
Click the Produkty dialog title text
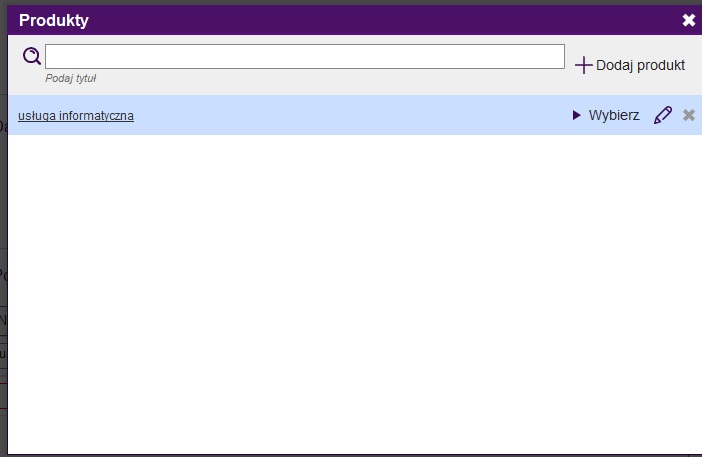tap(53, 20)
